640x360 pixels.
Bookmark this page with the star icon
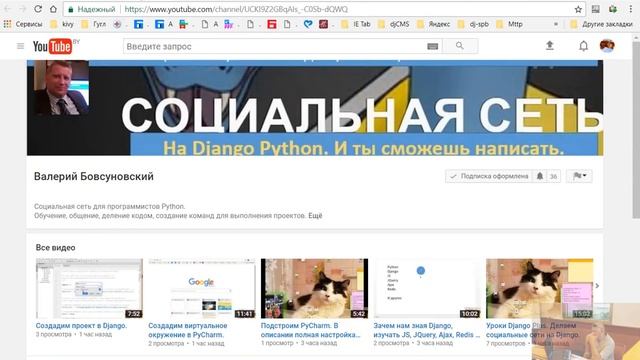pyautogui.click(x=578, y=9)
